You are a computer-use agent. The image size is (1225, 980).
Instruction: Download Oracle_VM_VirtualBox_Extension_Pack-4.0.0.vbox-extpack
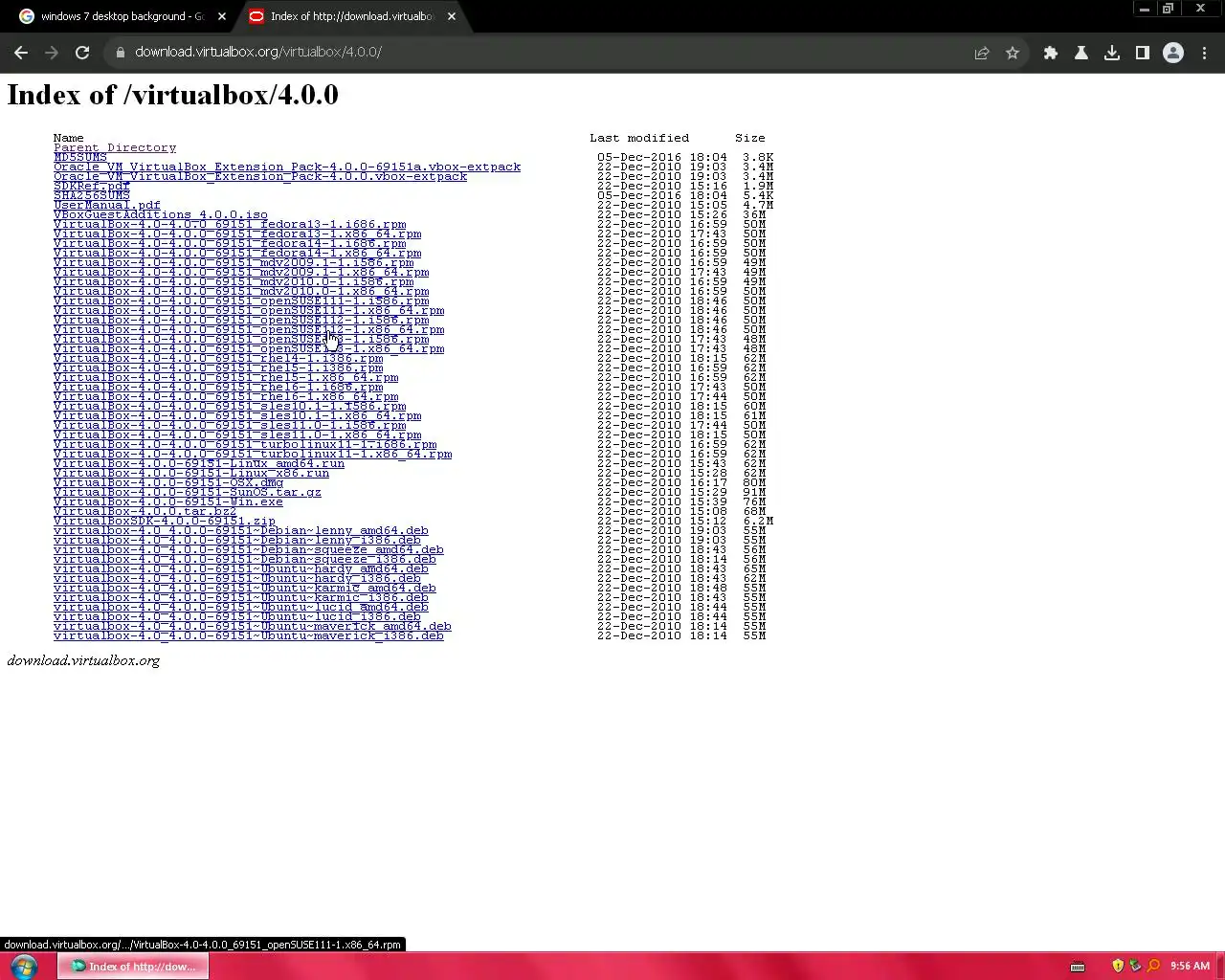click(x=260, y=176)
